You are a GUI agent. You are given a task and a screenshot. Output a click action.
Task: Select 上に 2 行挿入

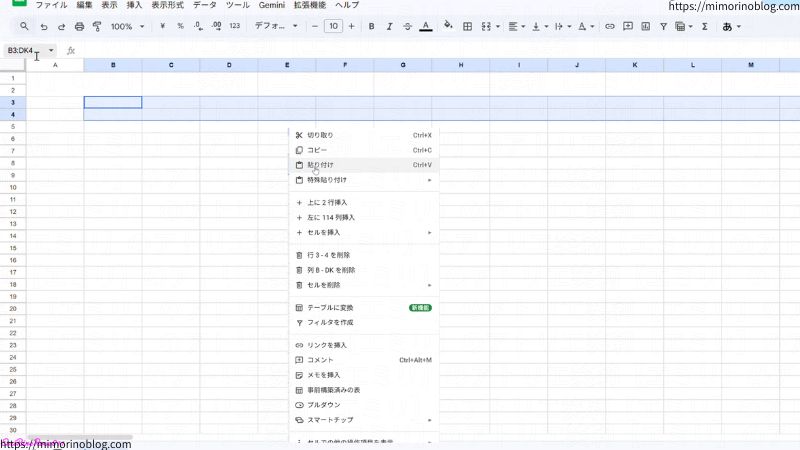[364, 203]
